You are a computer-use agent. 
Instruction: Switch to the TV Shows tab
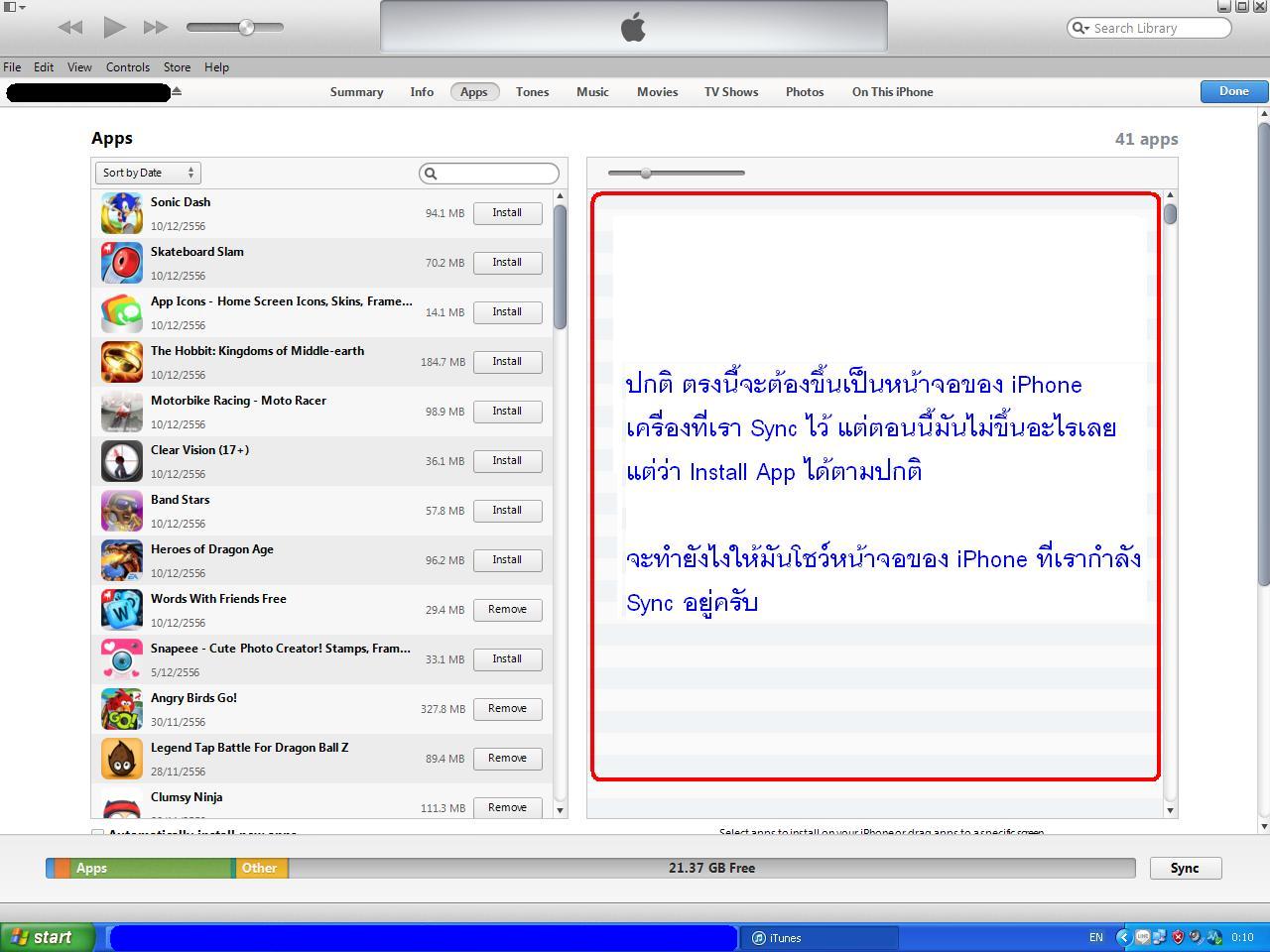click(731, 92)
